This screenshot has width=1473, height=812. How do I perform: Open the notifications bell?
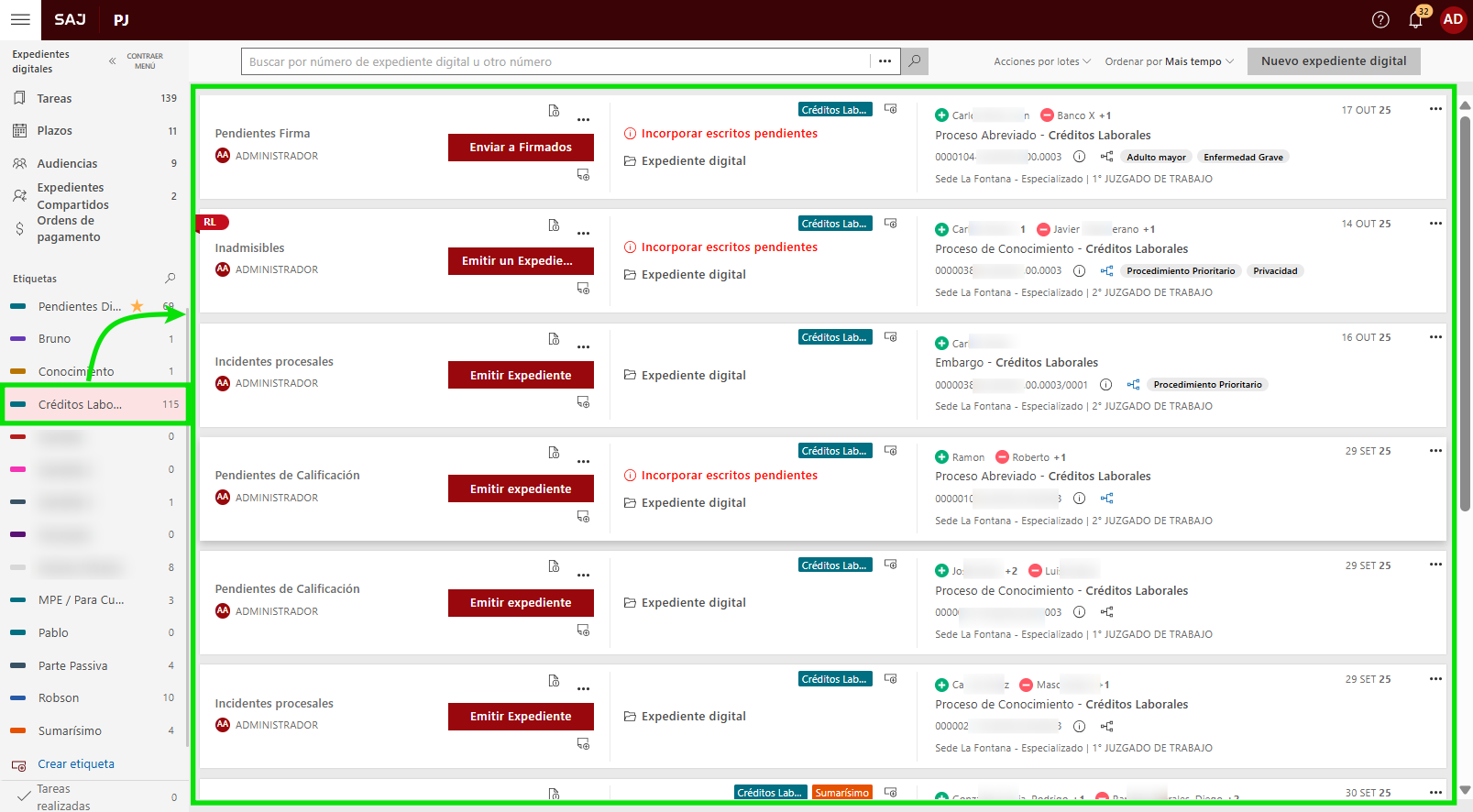[1415, 20]
